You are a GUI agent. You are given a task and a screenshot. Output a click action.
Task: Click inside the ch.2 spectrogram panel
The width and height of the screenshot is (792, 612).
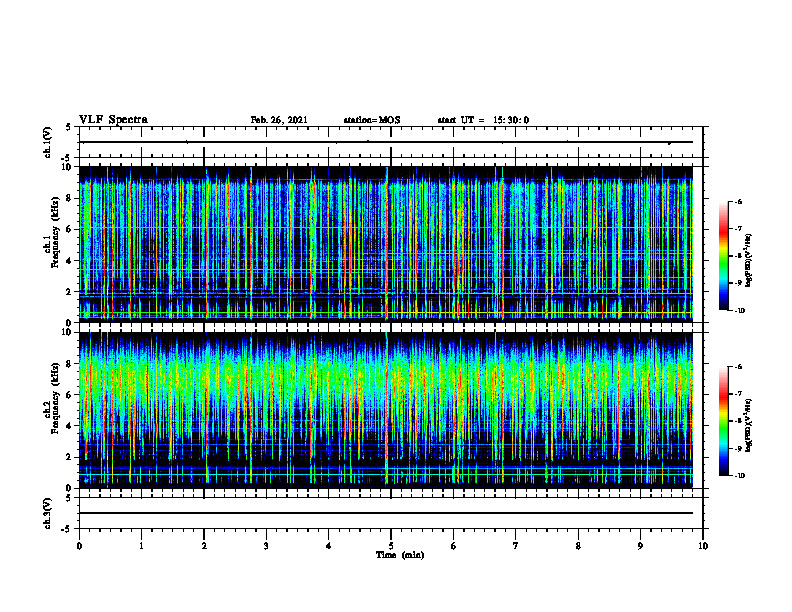(x=386, y=410)
